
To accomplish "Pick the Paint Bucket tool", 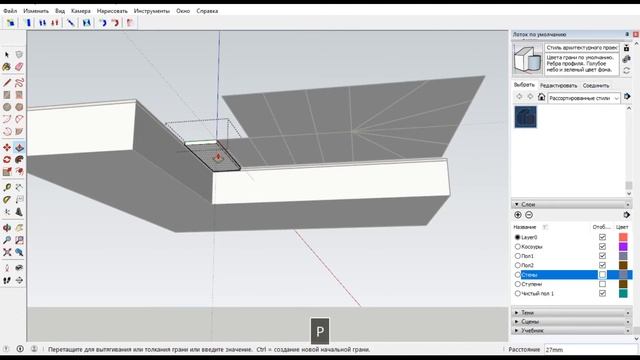I will [7, 67].
